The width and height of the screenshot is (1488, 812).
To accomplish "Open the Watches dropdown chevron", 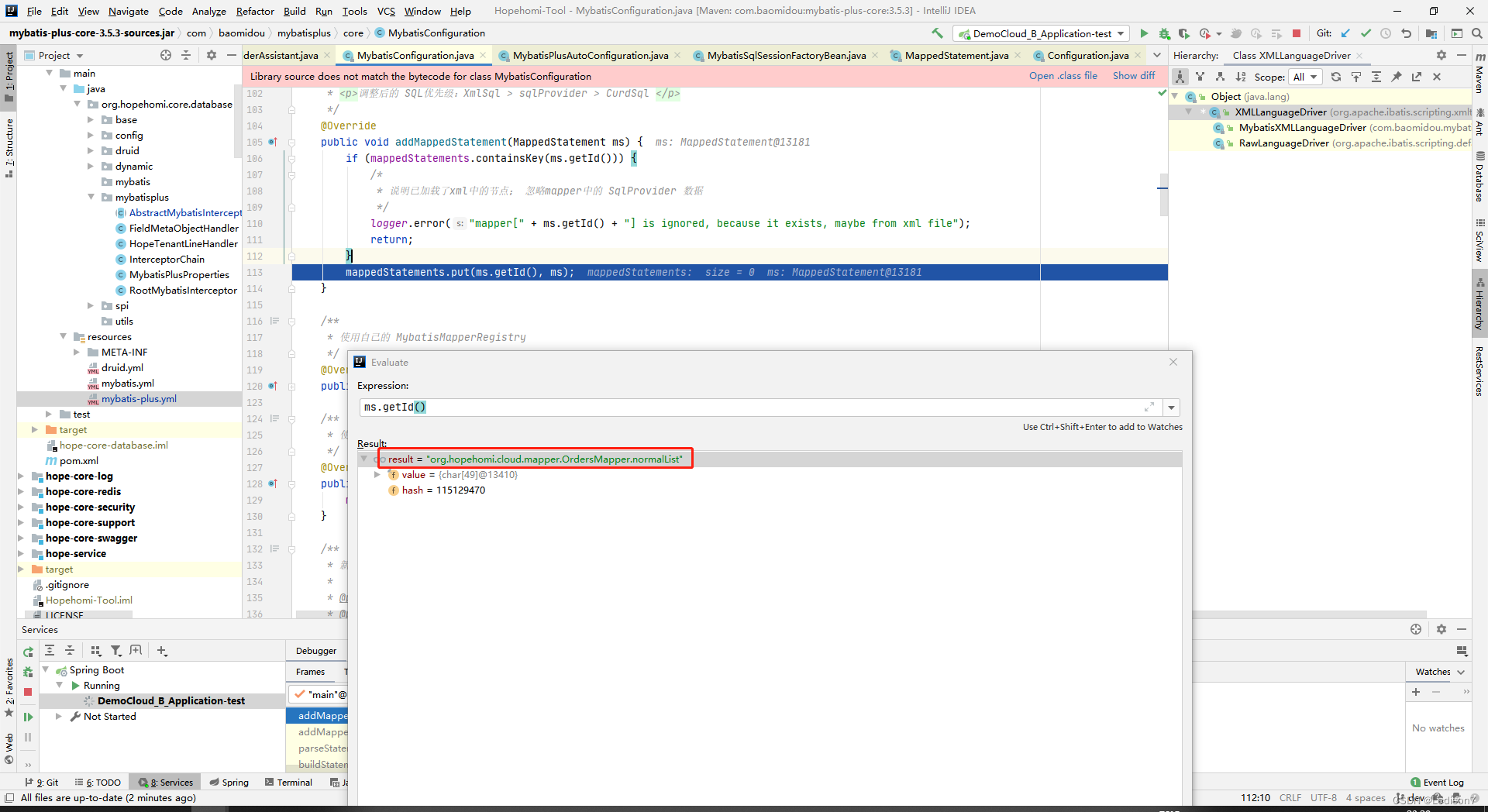I will (x=1461, y=673).
